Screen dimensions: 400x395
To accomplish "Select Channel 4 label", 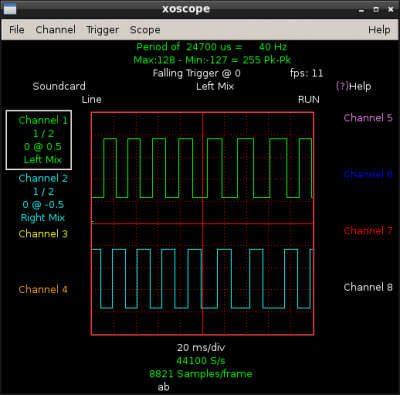I will (x=43, y=289).
